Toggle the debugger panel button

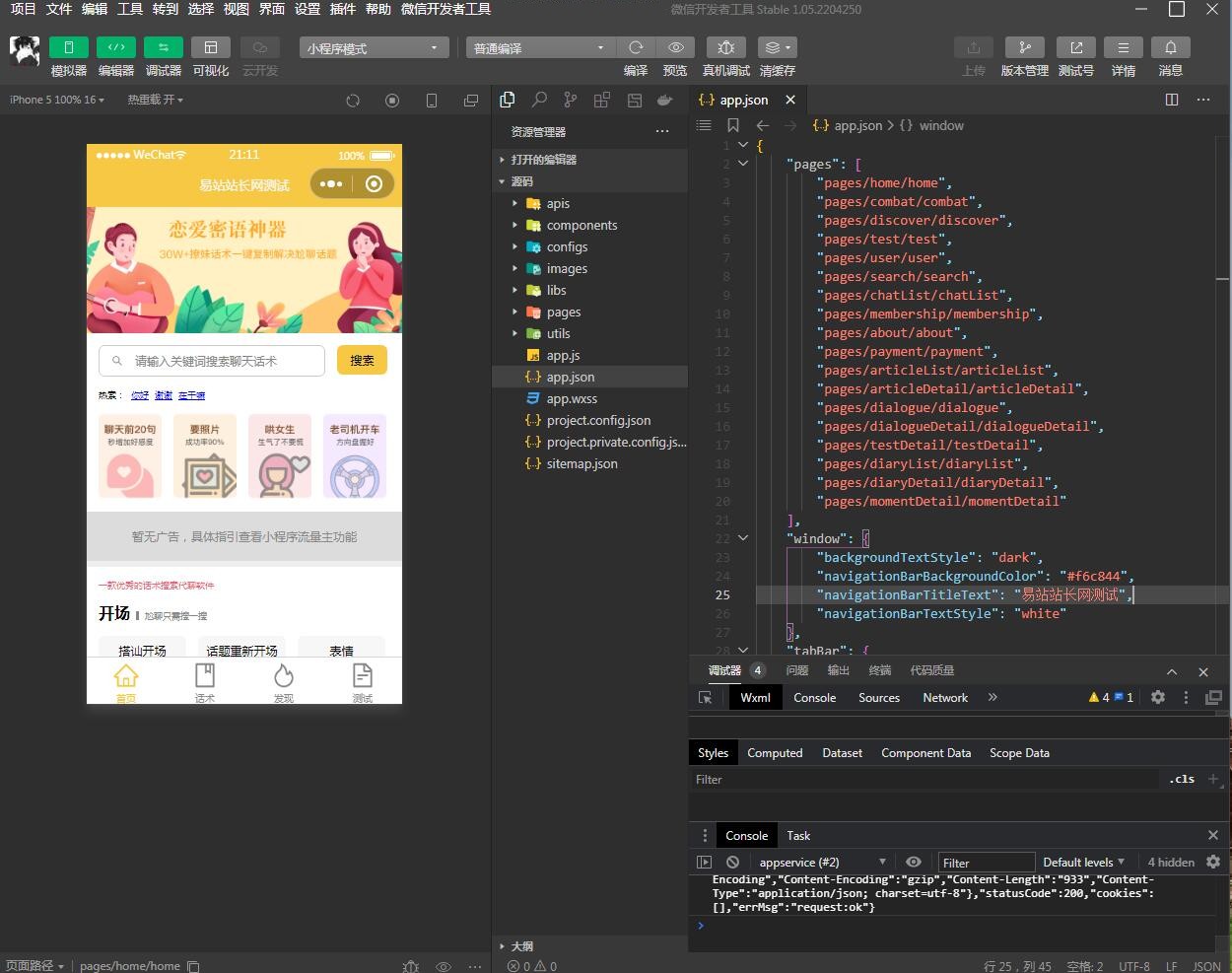pos(163,47)
